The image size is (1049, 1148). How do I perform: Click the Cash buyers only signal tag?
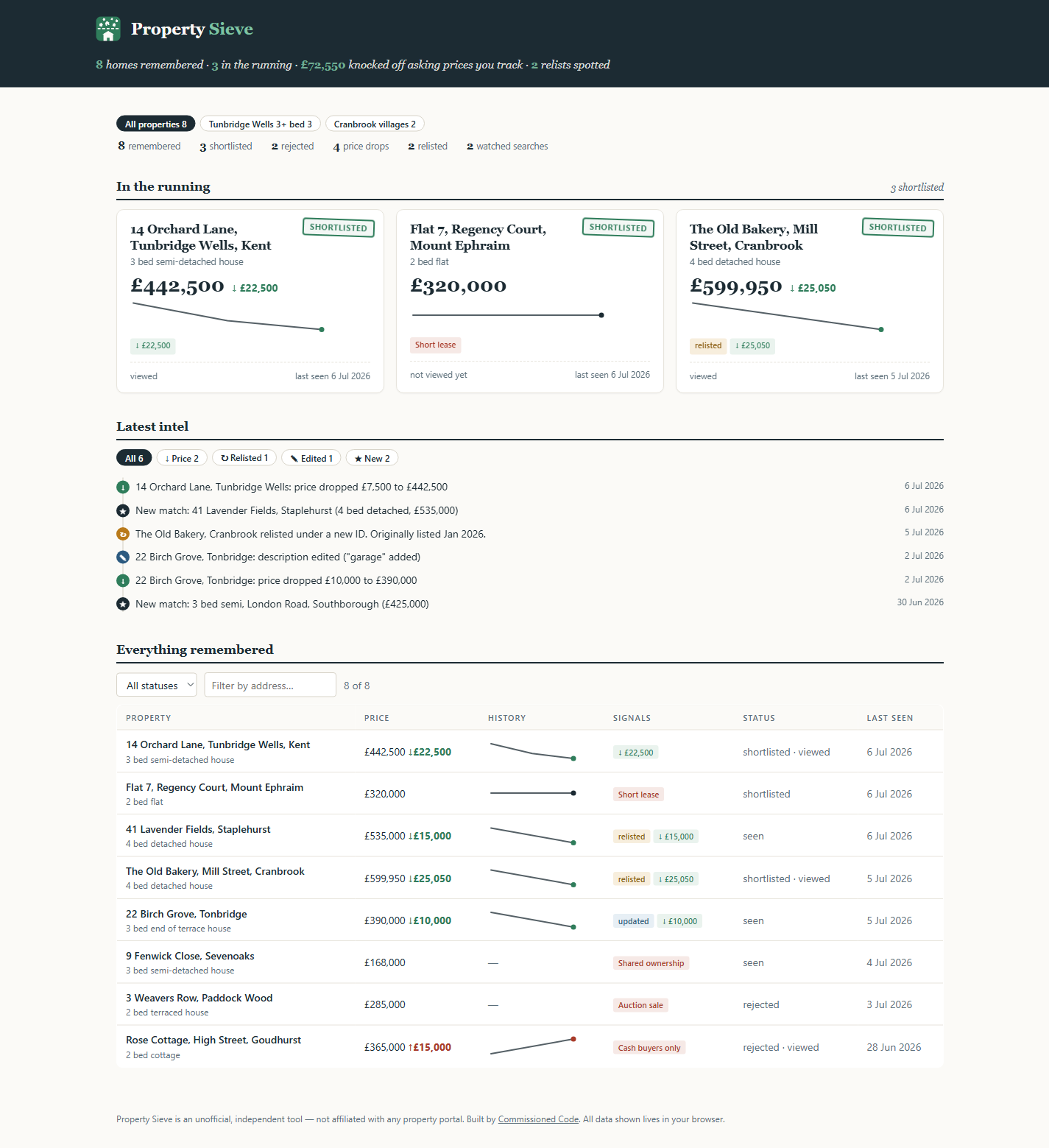pos(649,1048)
